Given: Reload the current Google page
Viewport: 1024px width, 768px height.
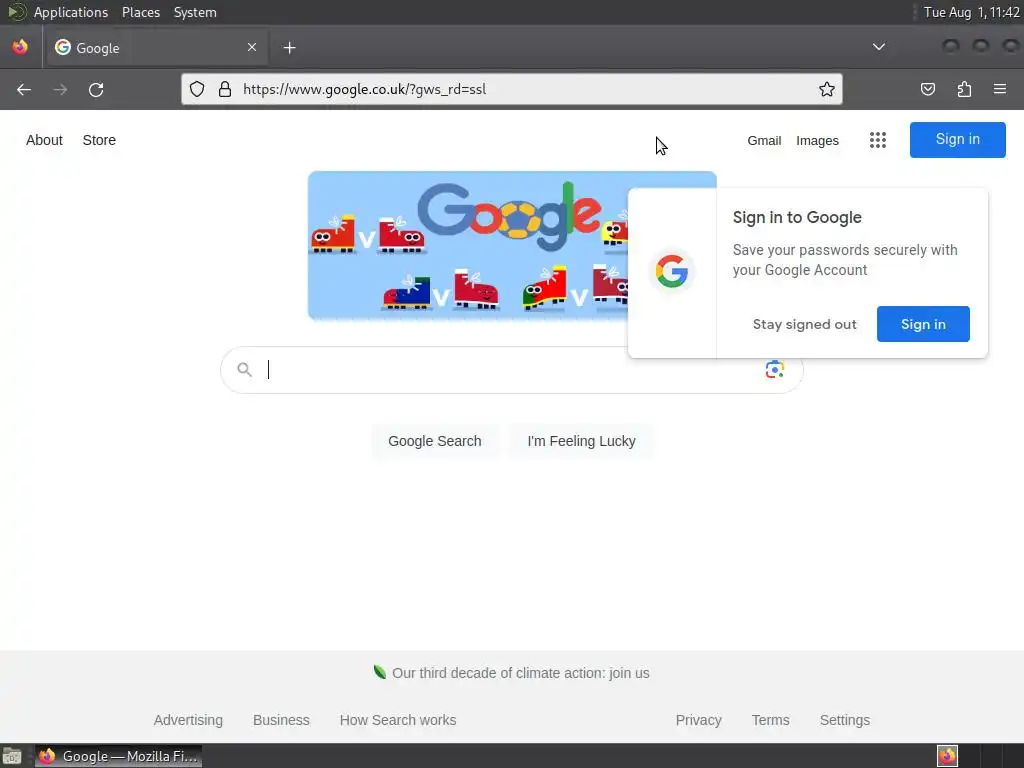Looking at the screenshot, I should [96, 89].
